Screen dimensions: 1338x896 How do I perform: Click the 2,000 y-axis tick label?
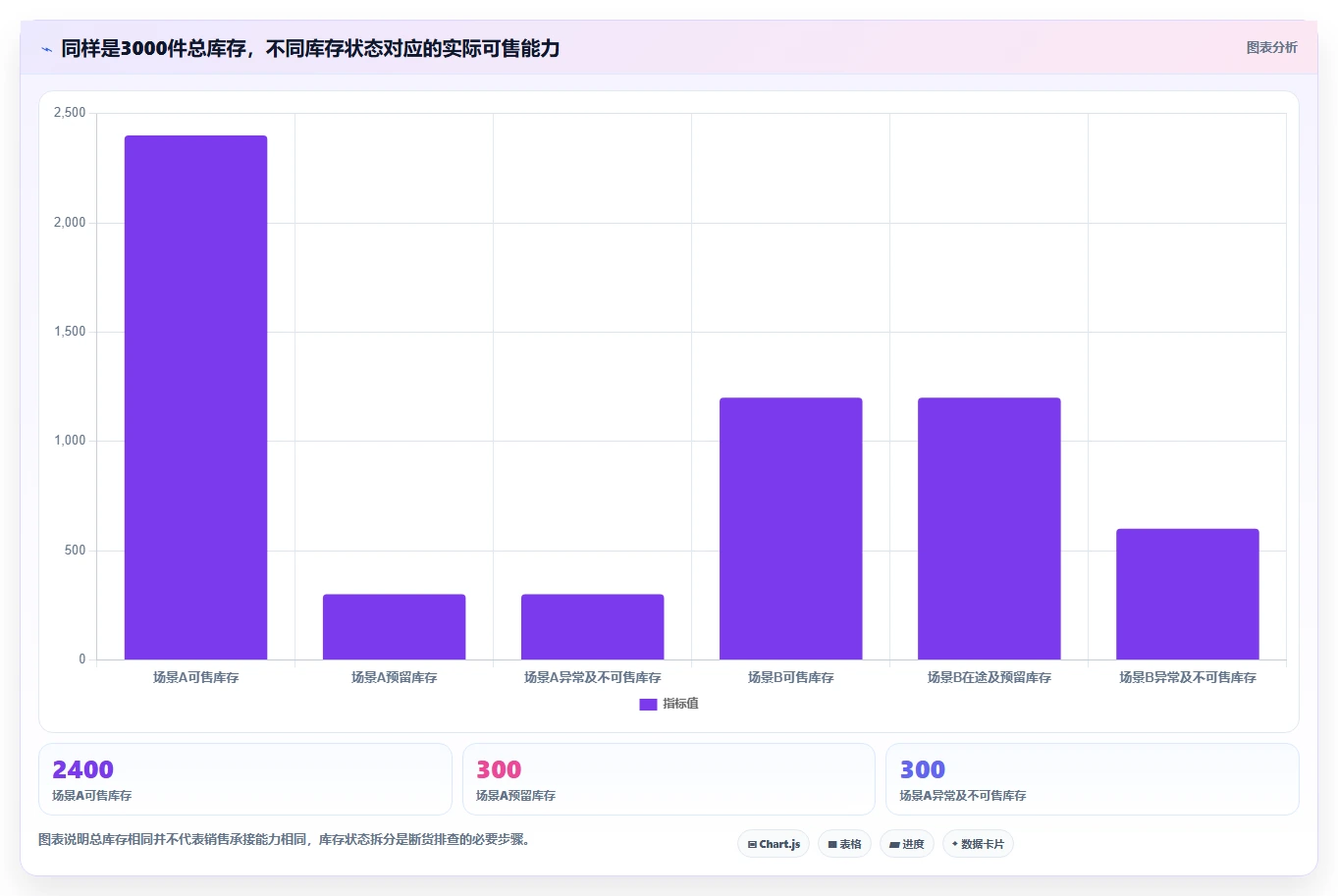tap(70, 223)
